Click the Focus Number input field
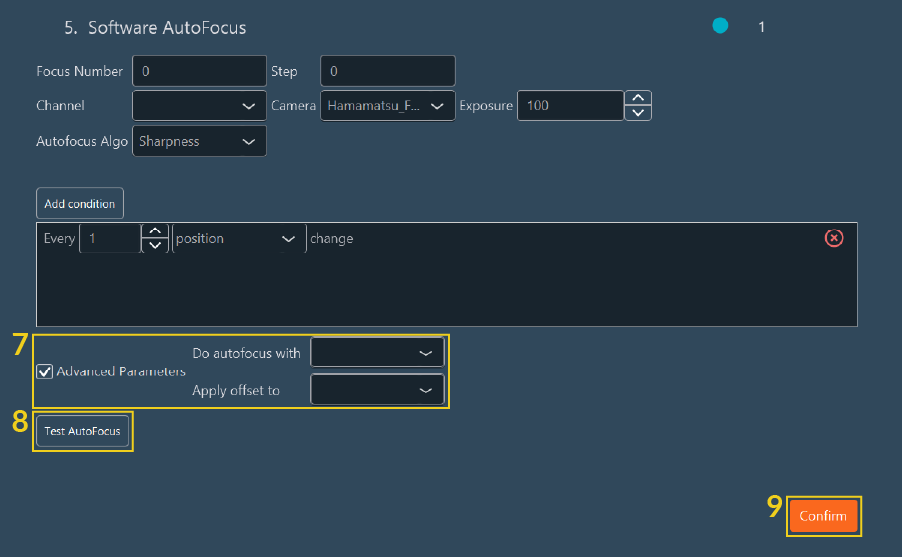Screen dimensions: 902x557 (x=199, y=71)
